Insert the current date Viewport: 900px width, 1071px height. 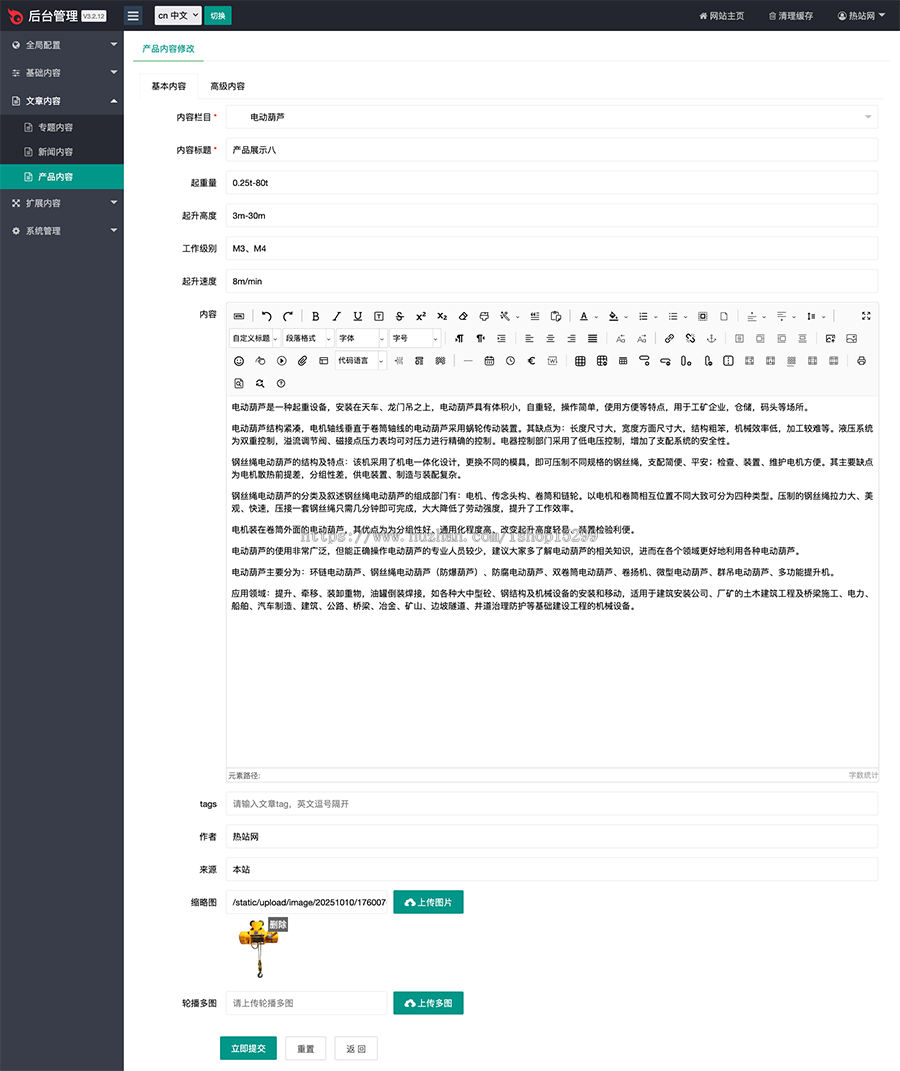(489, 361)
